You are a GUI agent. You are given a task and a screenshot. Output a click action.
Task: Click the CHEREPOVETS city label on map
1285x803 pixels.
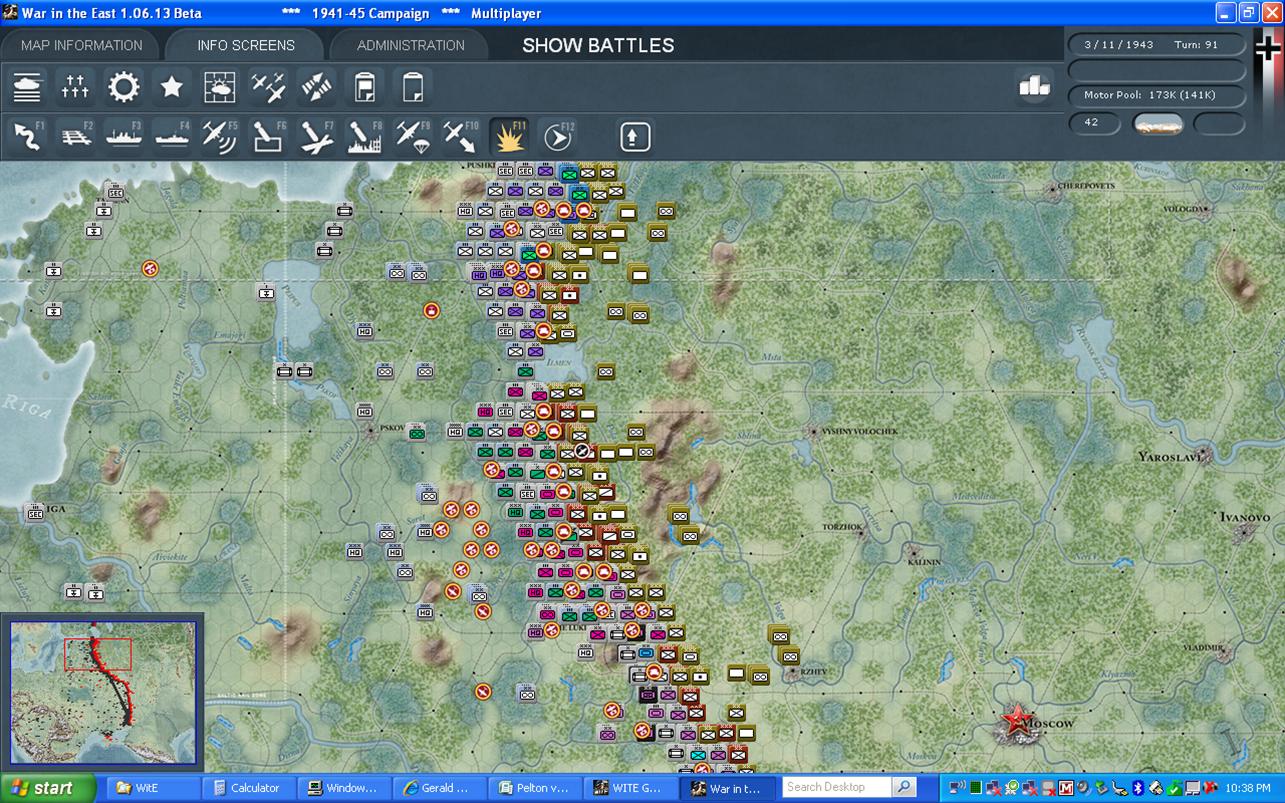pos(1085,186)
